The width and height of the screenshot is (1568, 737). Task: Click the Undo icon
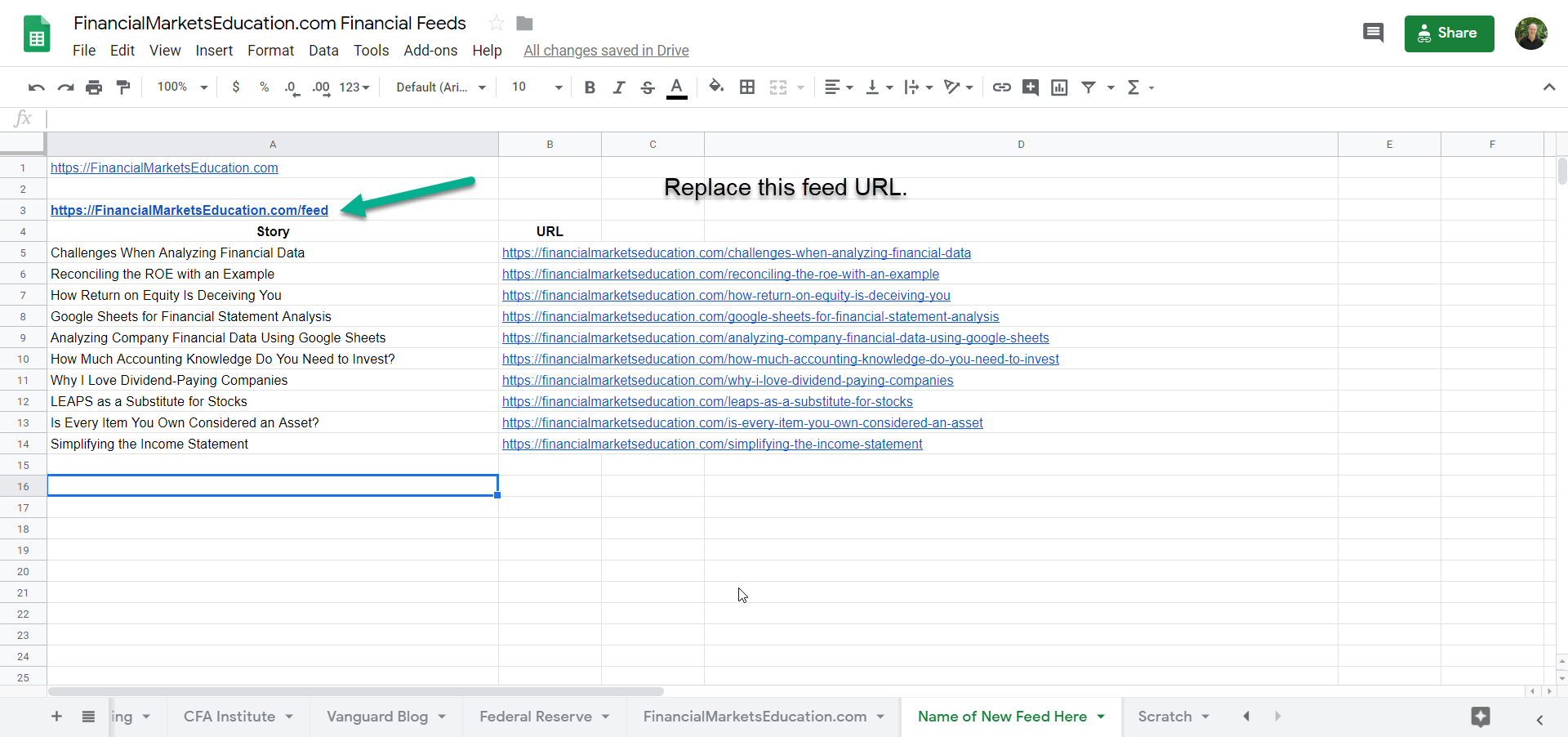tap(37, 87)
